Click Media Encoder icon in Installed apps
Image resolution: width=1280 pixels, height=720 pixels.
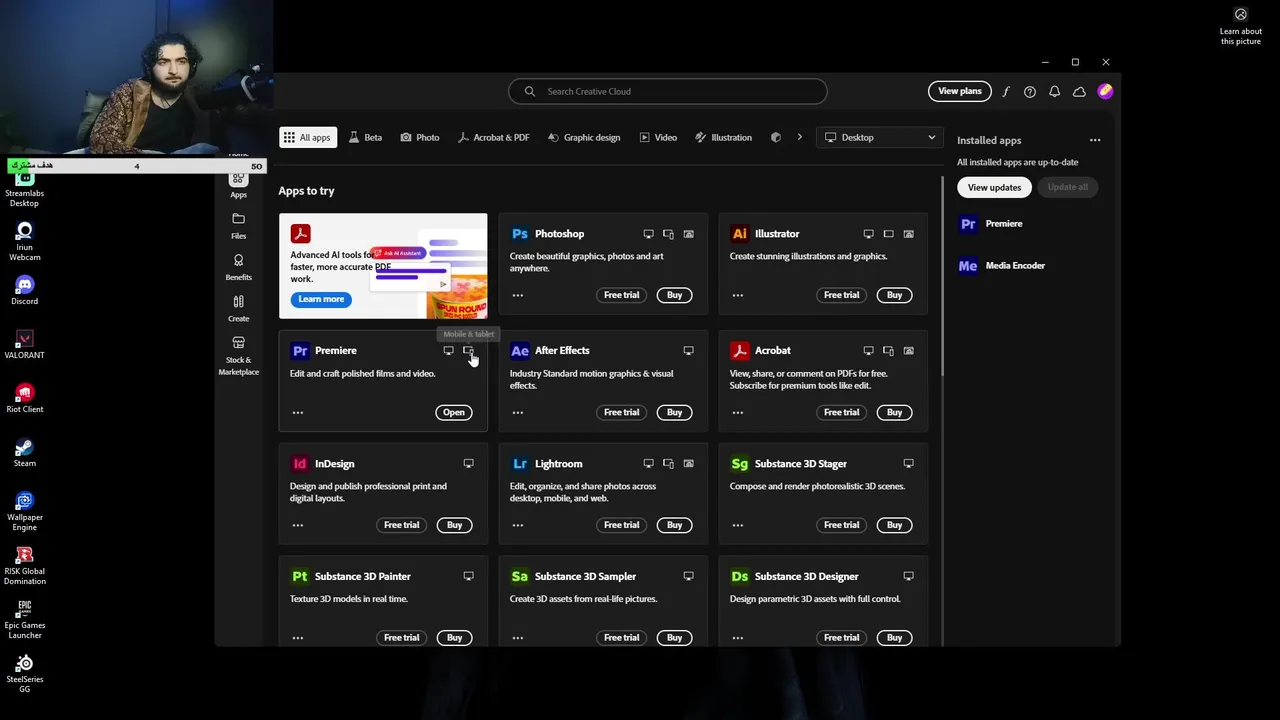tap(967, 266)
